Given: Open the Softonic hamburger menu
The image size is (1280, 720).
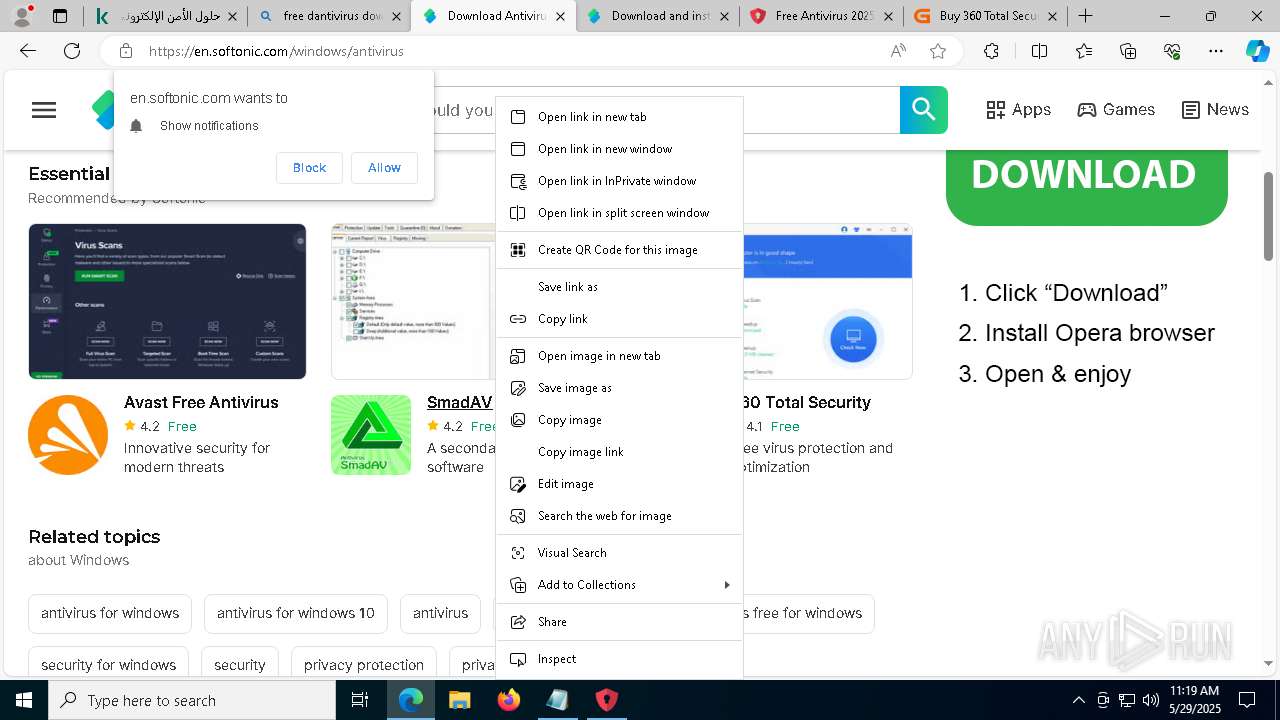Looking at the screenshot, I should point(44,110).
